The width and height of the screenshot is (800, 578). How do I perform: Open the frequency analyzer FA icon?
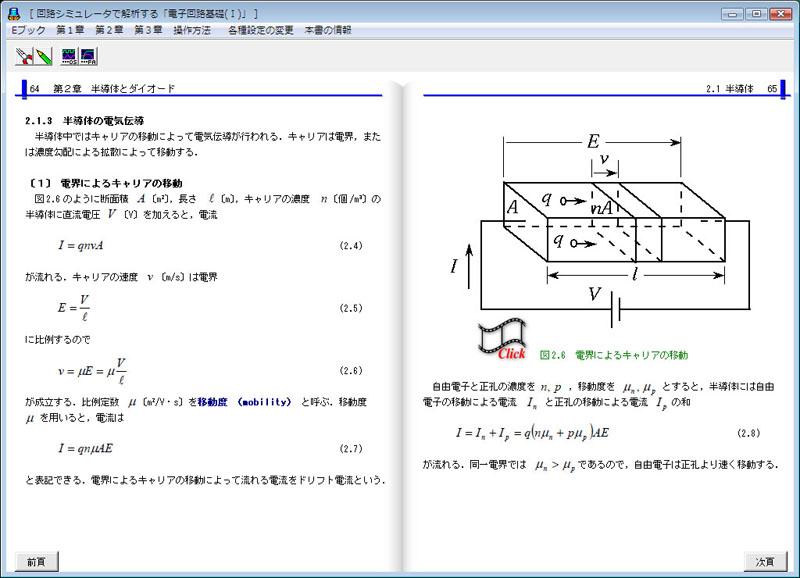[88, 56]
